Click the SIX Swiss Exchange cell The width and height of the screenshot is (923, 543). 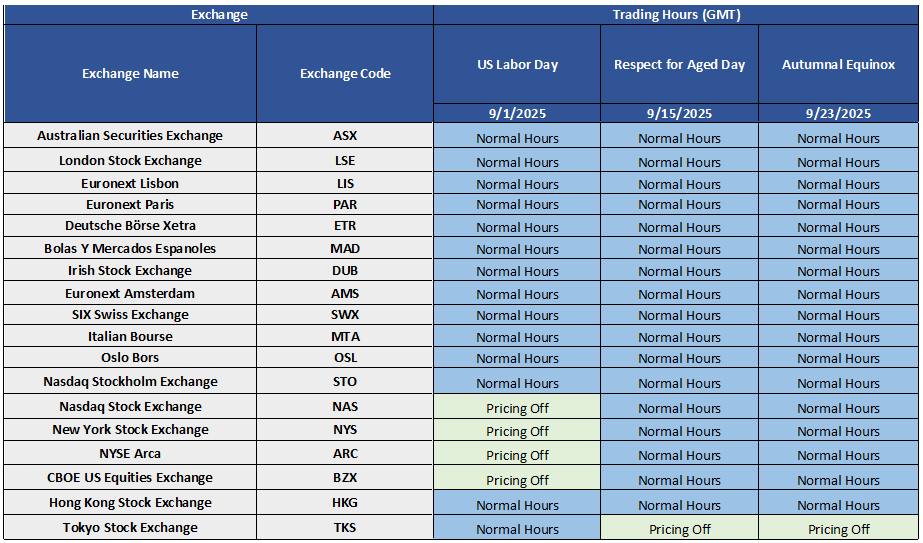point(130,314)
